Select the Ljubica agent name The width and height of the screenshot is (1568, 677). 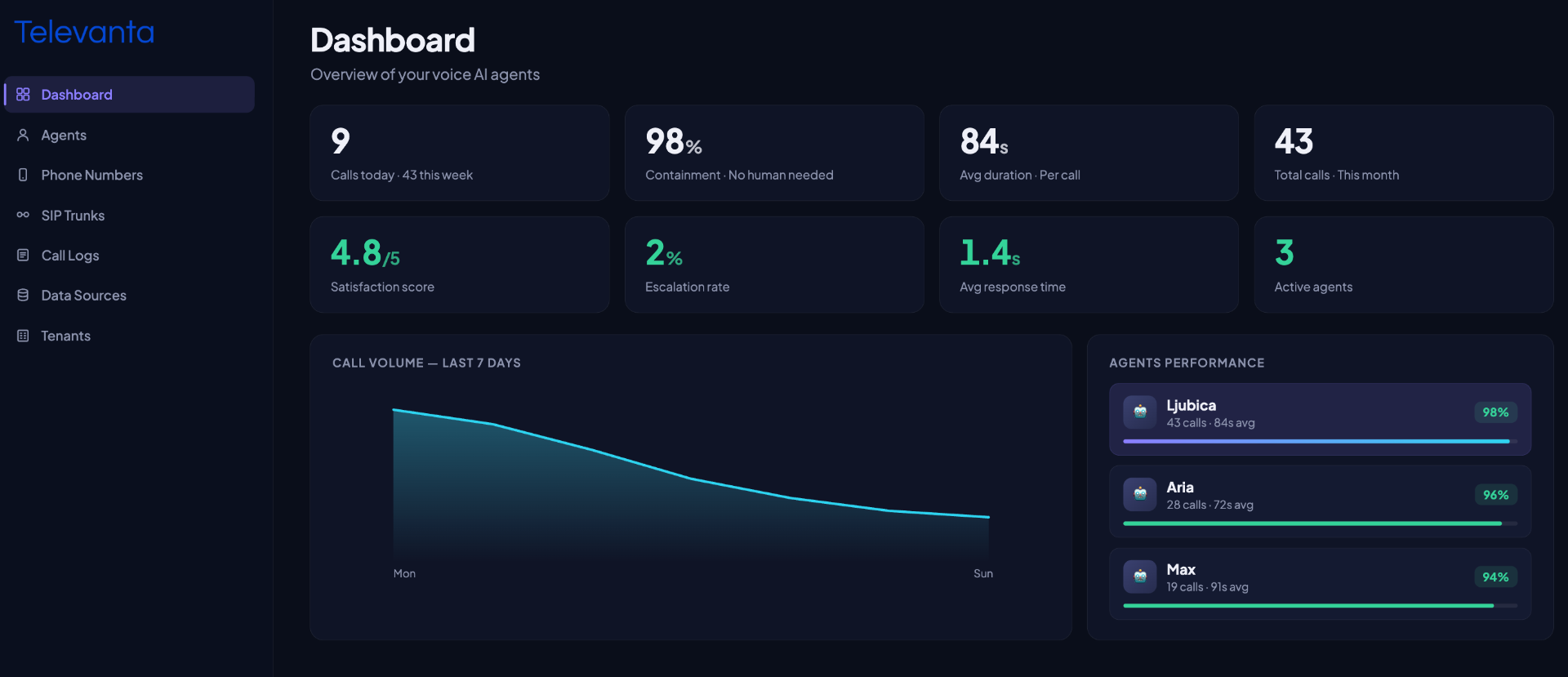1191,406
